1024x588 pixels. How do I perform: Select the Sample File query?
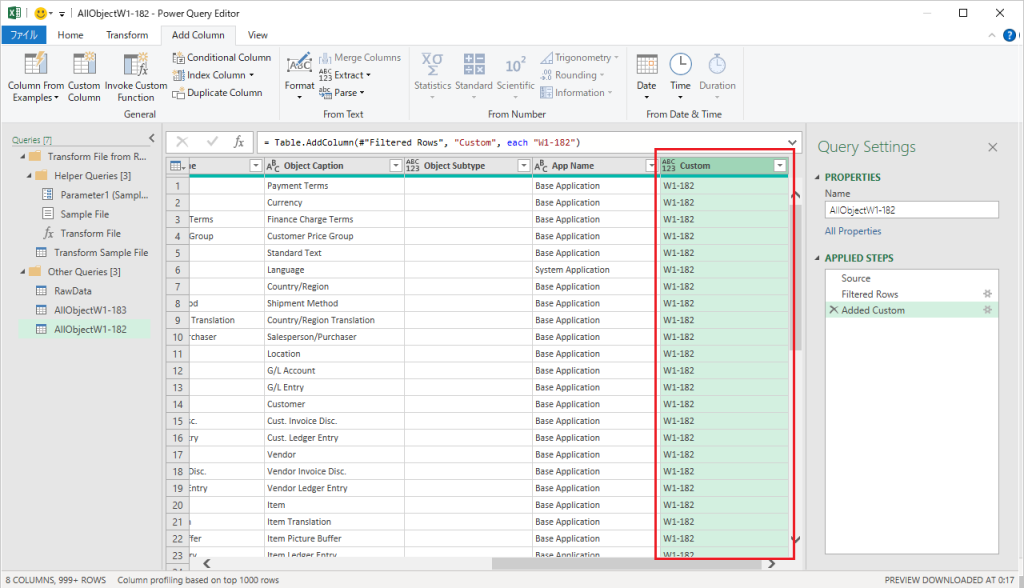(84, 214)
